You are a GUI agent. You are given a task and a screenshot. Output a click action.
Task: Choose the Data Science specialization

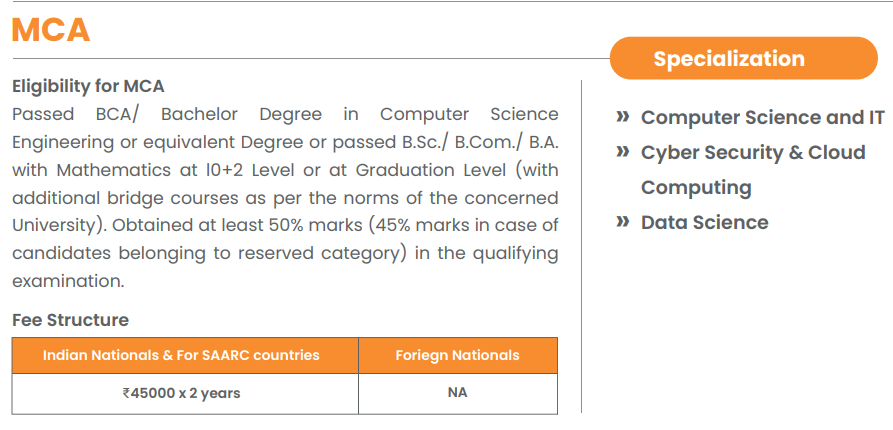(704, 222)
